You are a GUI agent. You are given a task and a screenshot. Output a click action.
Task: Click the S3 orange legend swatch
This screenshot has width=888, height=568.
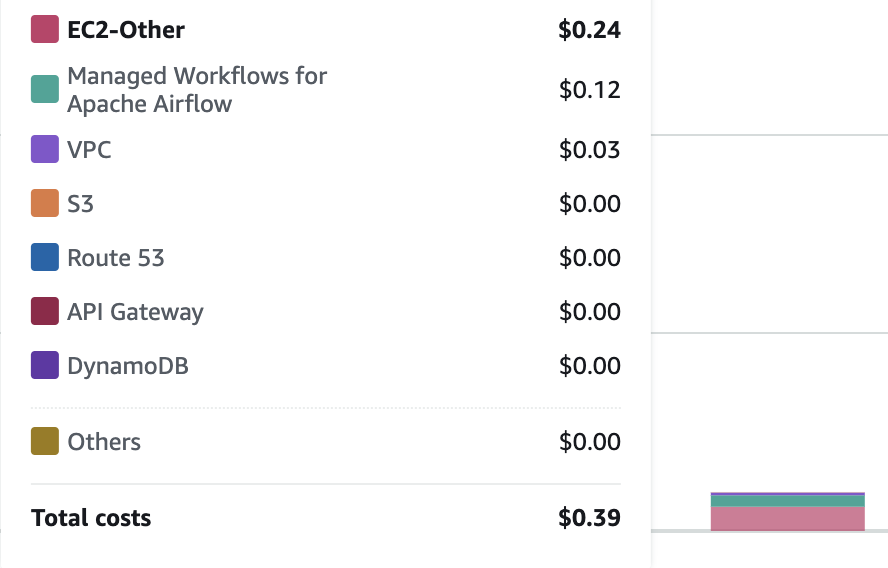[x=45, y=204]
